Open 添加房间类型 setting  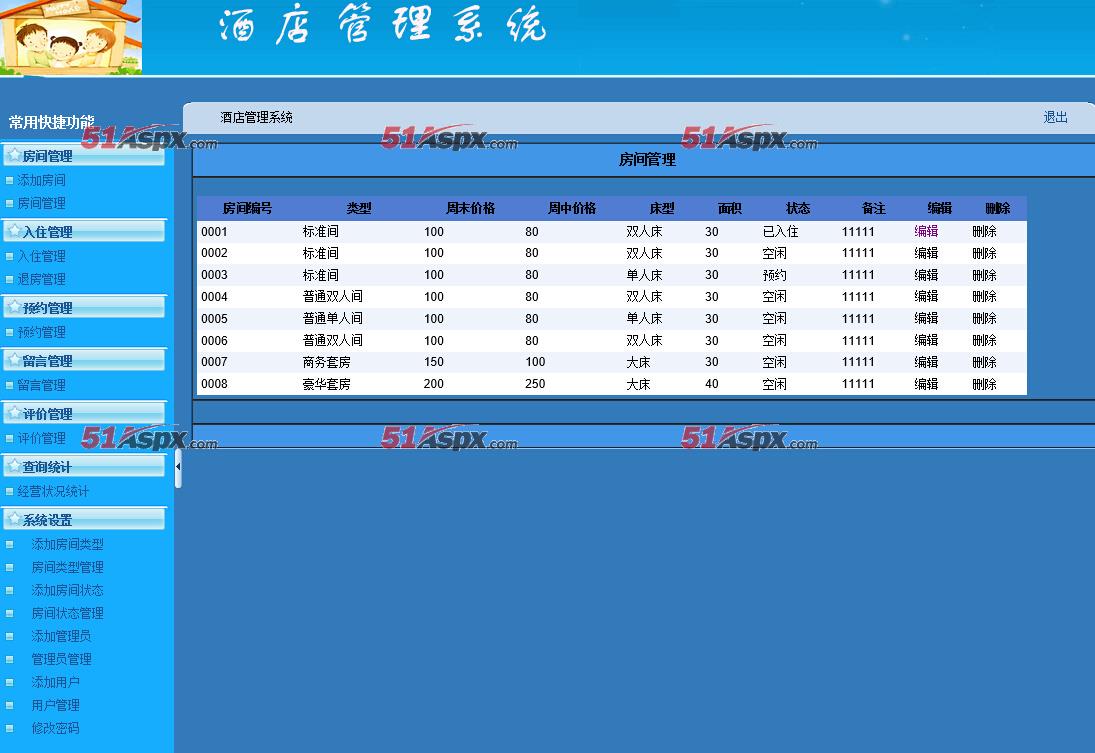pyautogui.click(x=67, y=544)
